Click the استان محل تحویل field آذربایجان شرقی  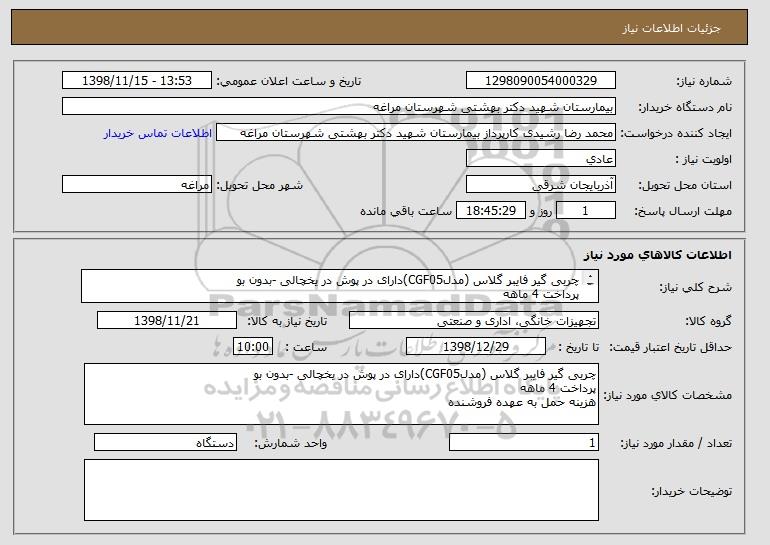click(x=541, y=185)
